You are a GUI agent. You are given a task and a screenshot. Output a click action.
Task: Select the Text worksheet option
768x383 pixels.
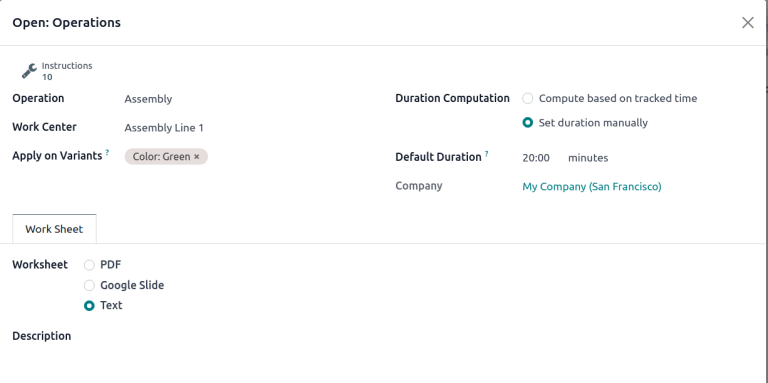(89, 306)
